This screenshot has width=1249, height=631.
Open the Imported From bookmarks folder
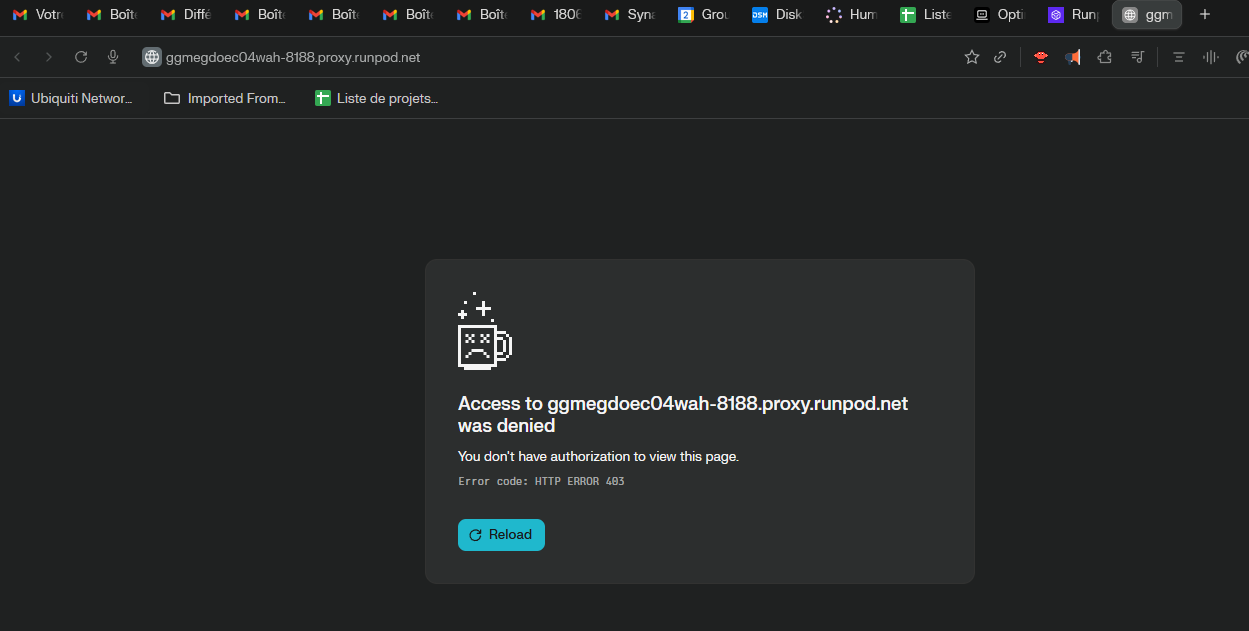(225, 98)
